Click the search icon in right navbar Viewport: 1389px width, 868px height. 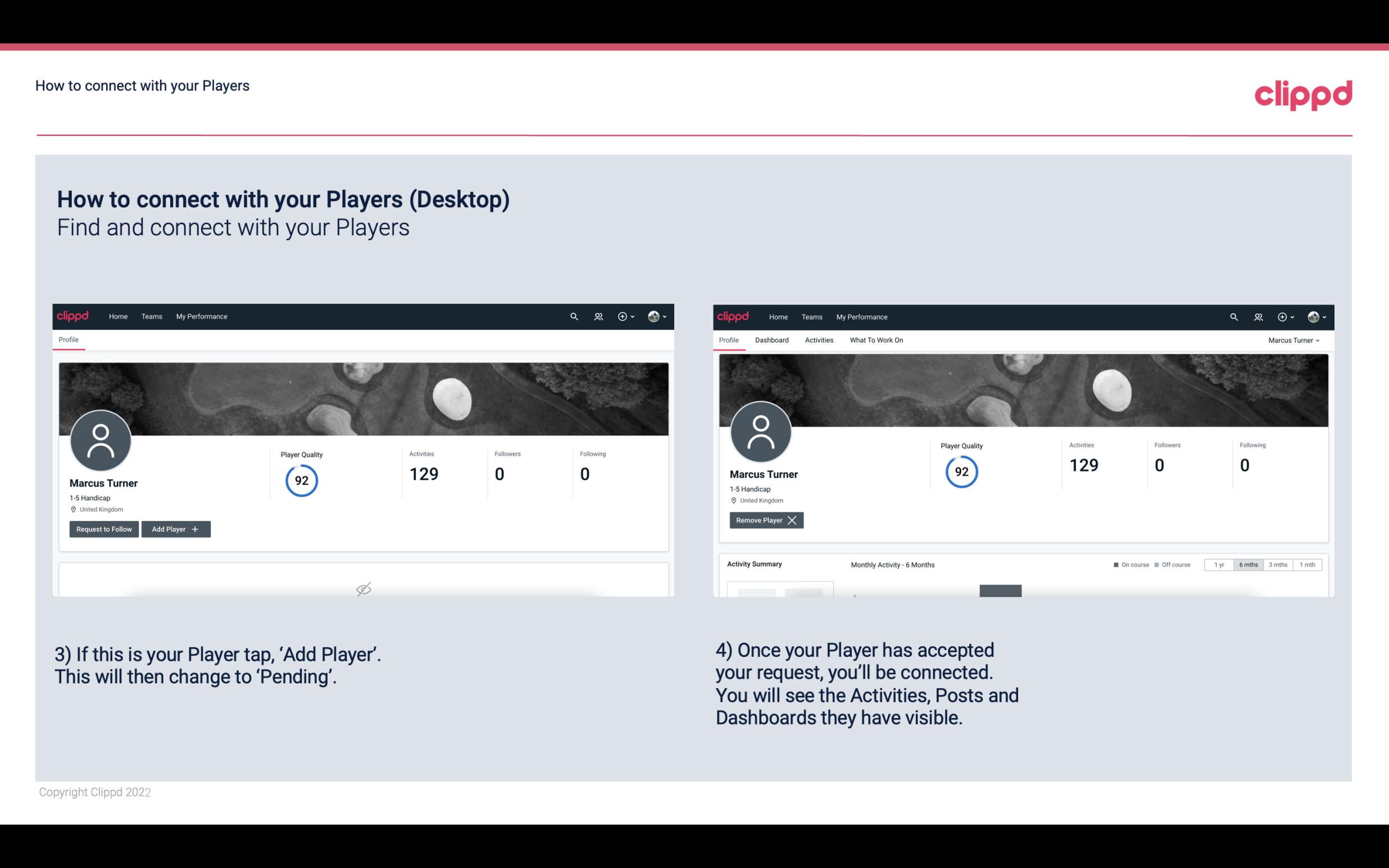pyautogui.click(x=1233, y=316)
